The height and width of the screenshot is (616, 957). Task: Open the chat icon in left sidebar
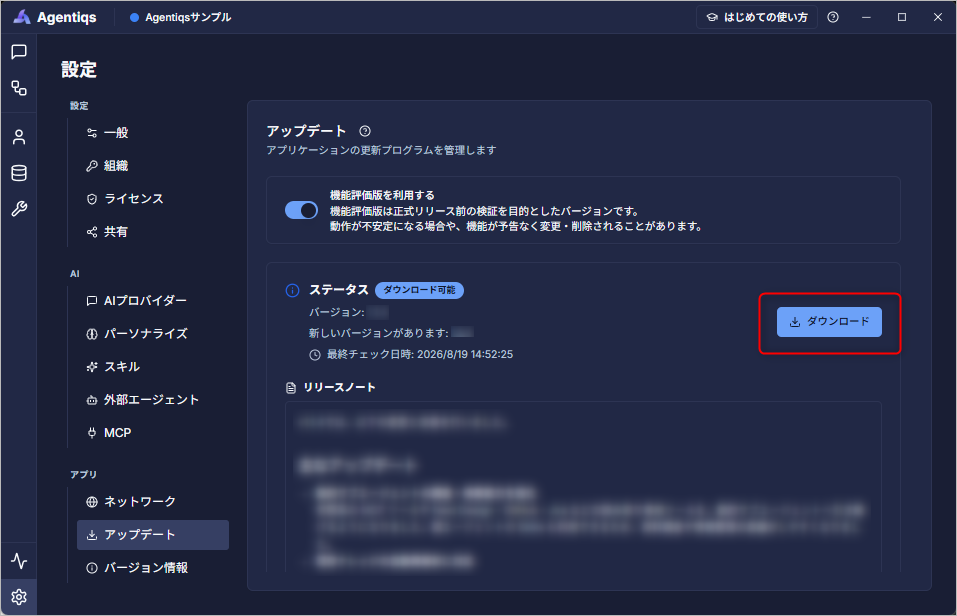click(x=19, y=52)
